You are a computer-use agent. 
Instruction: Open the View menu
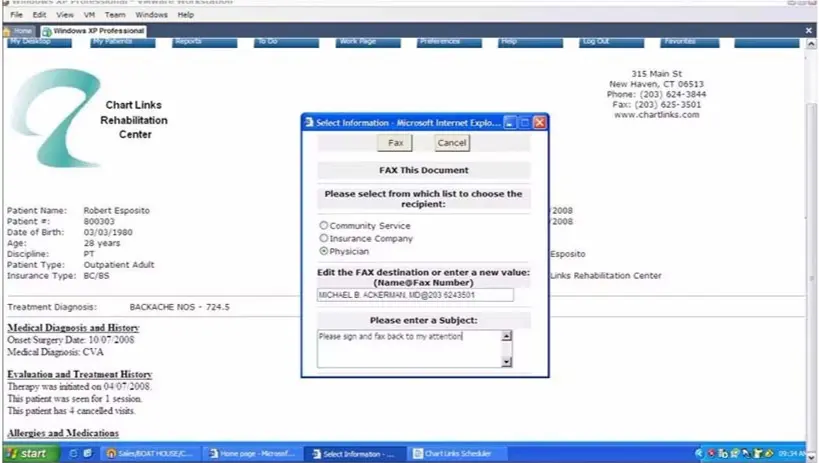click(x=65, y=15)
